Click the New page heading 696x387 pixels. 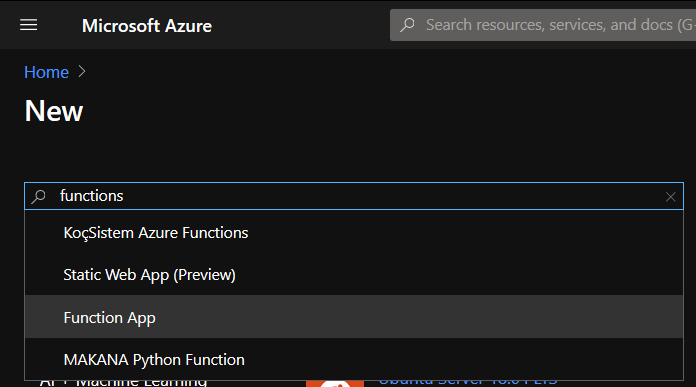coord(54,111)
